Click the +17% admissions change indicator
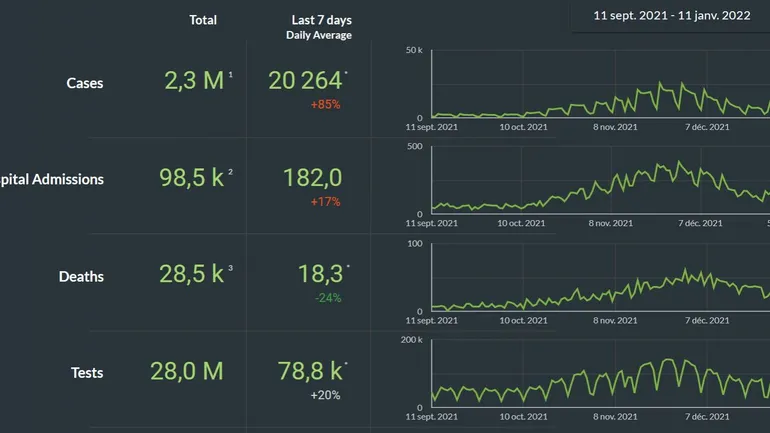This screenshot has width=770, height=433. [325, 201]
